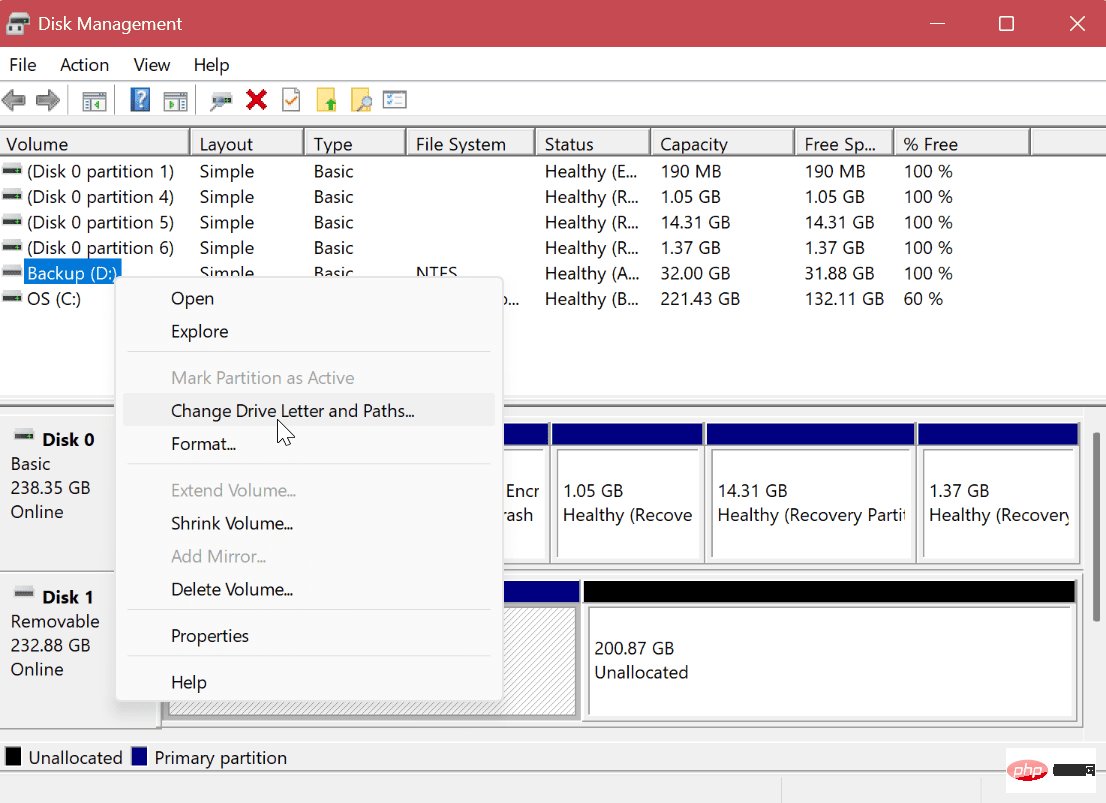
Task: Select the 200.87 GB Unallocated block
Action: [x=830, y=649]
